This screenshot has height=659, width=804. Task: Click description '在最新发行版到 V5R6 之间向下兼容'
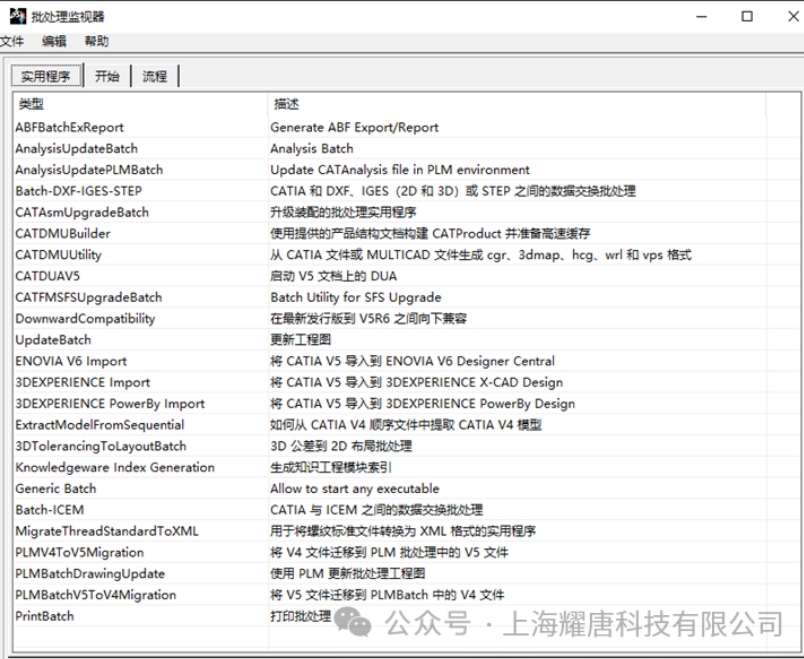pos(369,319)
